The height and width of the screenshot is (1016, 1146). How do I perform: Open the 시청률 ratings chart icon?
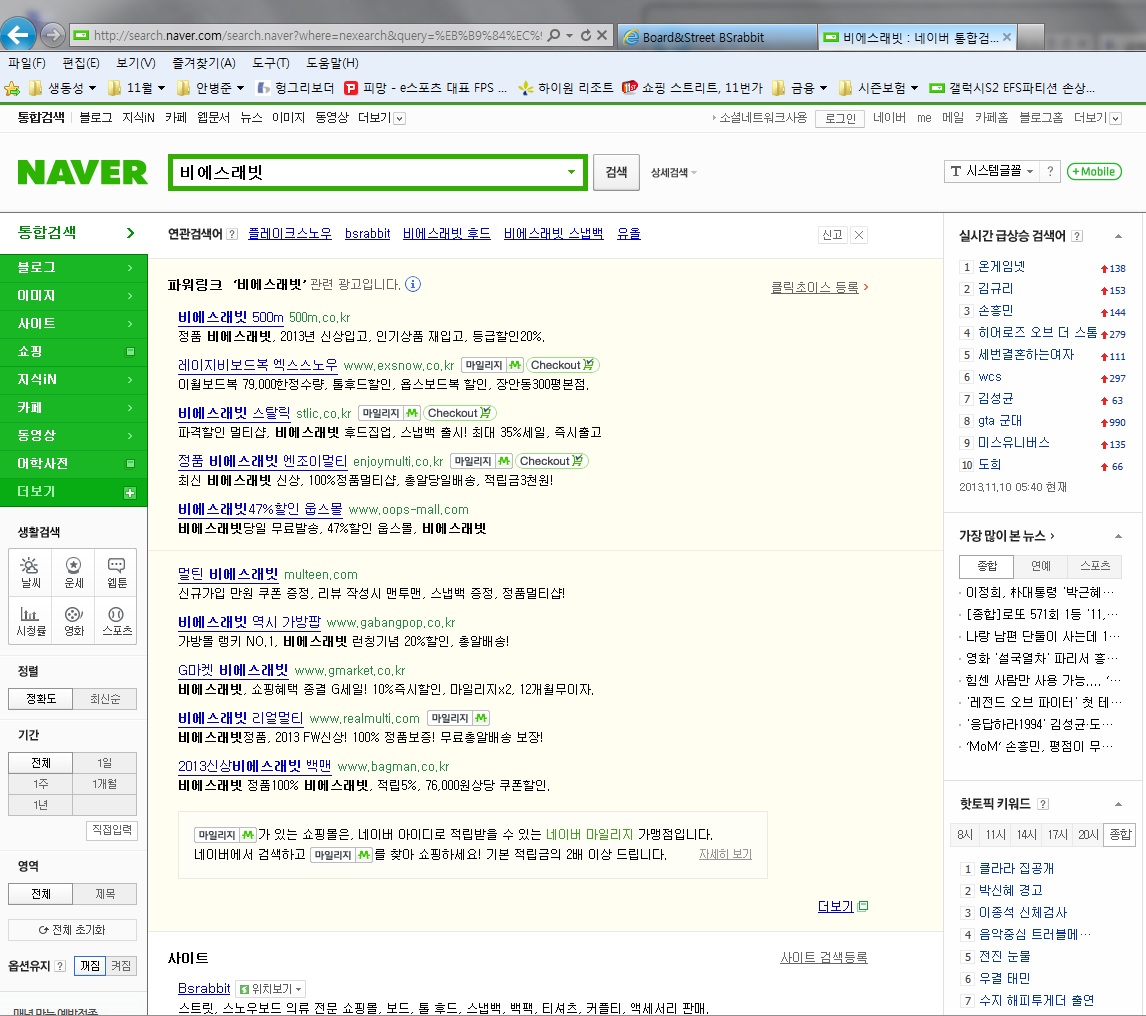tap(31, 621)
